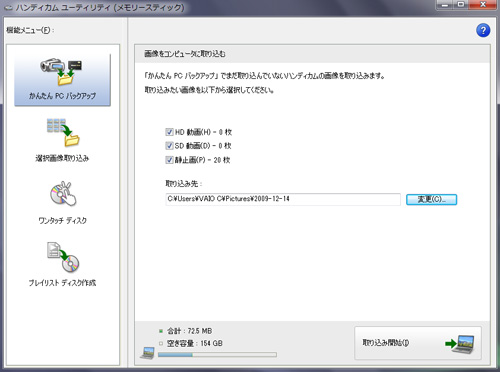This screenshot has height=372, width=500.
Task: Click the 取り込み先 label
Action: pos(184,183)
